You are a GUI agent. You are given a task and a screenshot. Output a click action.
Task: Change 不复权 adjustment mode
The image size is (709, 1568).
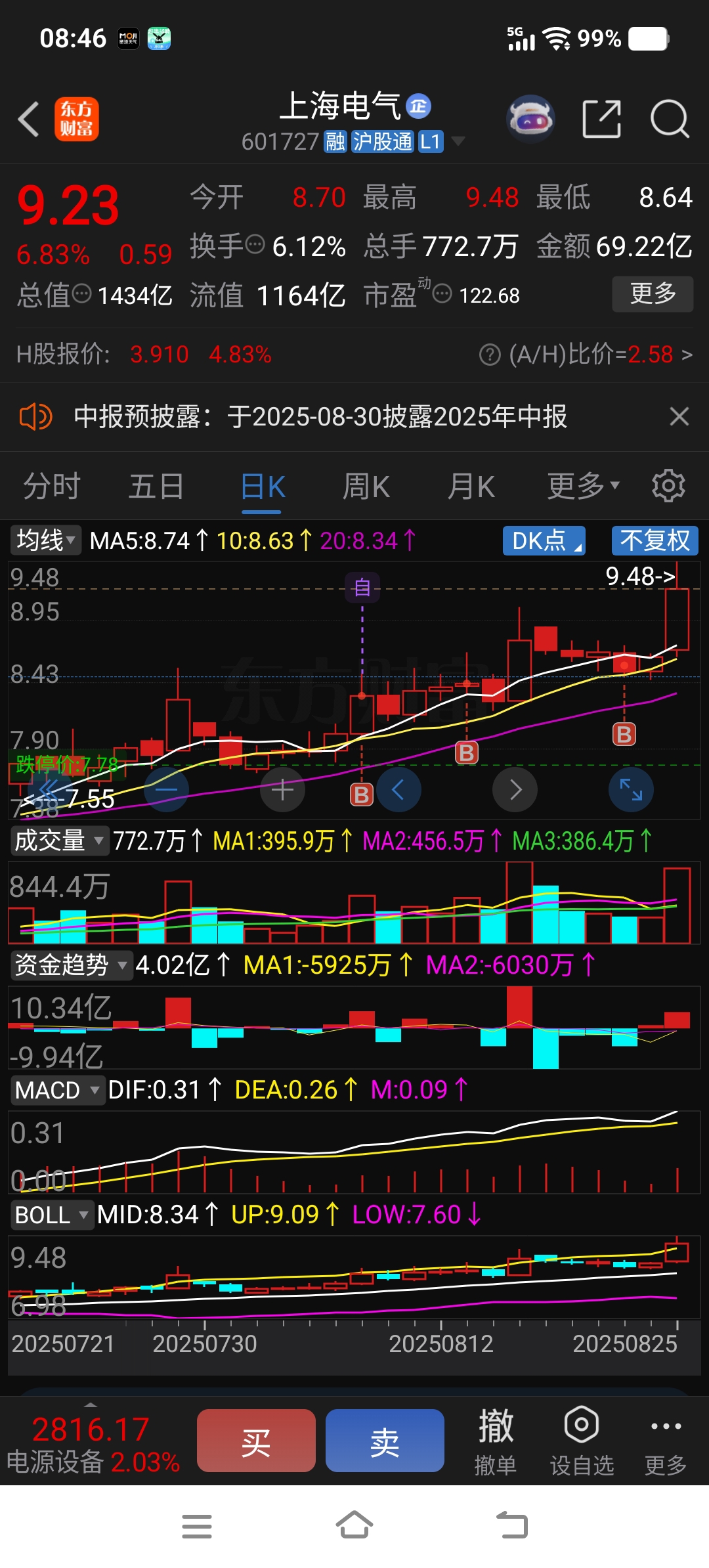(655, 540)
